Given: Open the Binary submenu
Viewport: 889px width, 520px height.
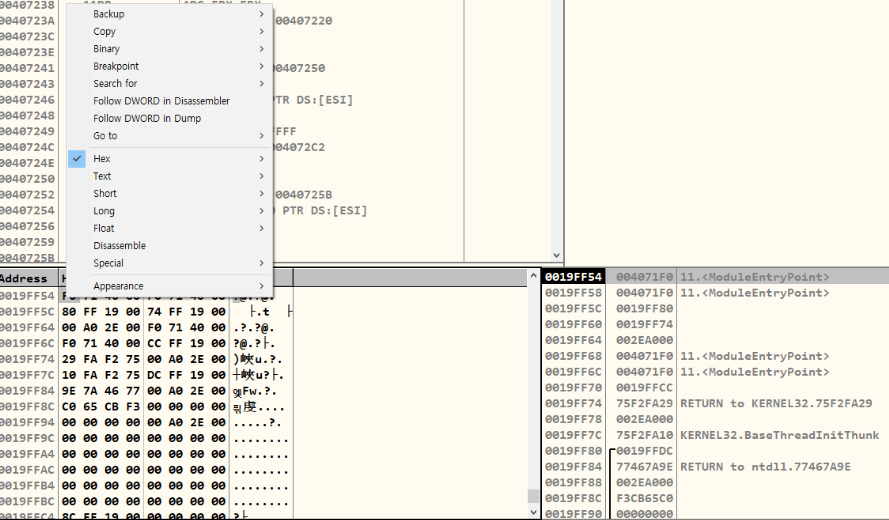Looking at the screenshot, I should pos(170,49).
